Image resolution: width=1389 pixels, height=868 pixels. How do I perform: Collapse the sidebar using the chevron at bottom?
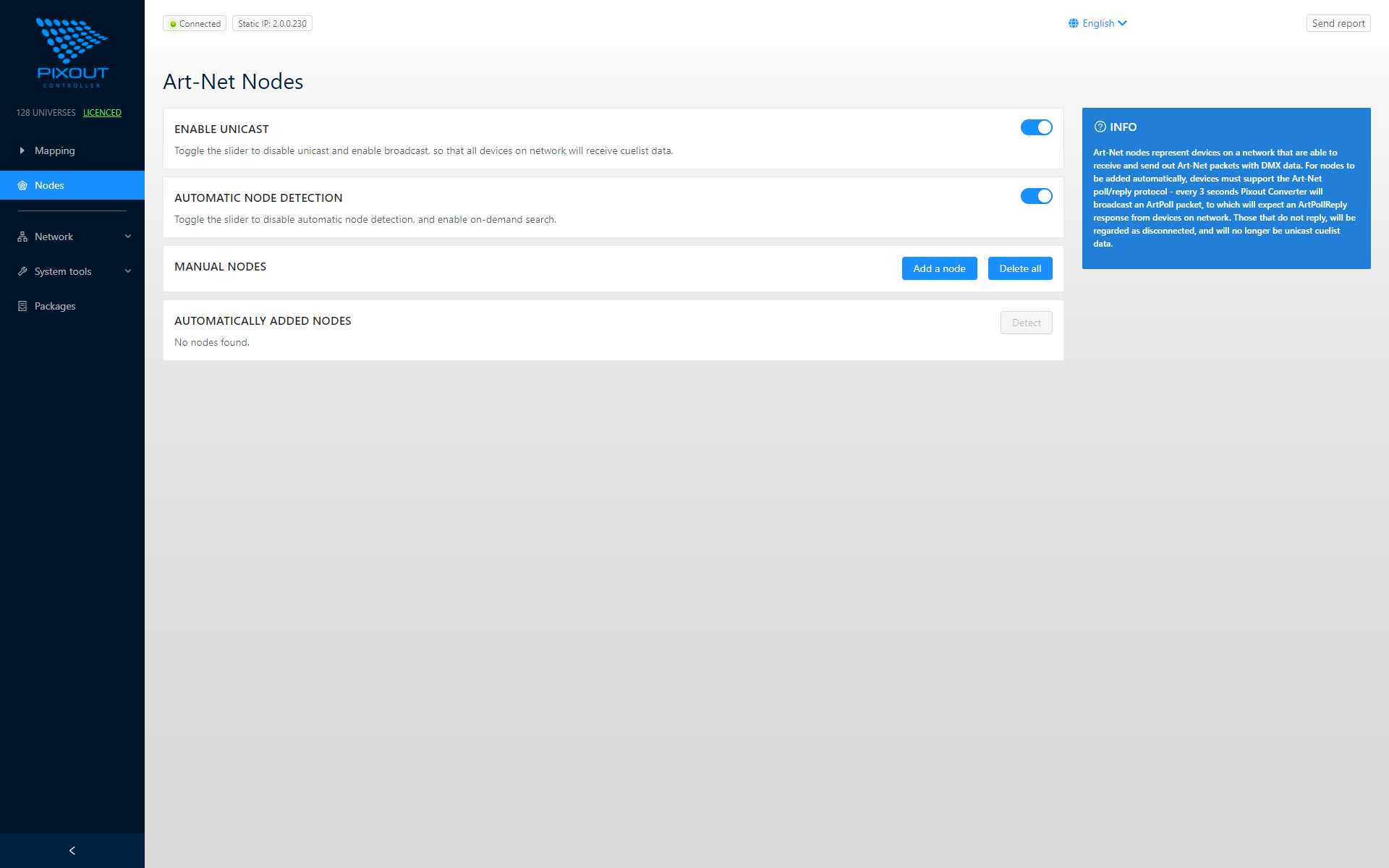(x=72, y=850)
